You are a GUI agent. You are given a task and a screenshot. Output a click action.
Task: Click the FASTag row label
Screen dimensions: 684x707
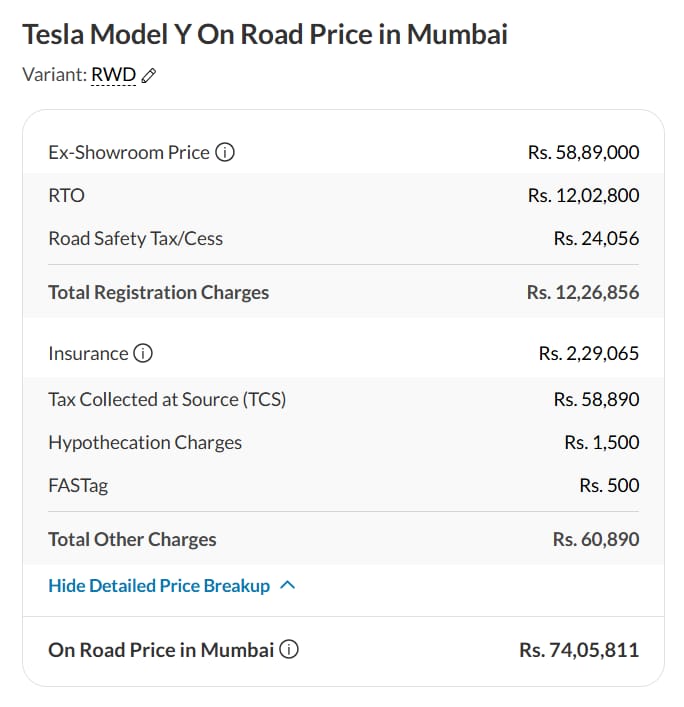click(78, 486)
